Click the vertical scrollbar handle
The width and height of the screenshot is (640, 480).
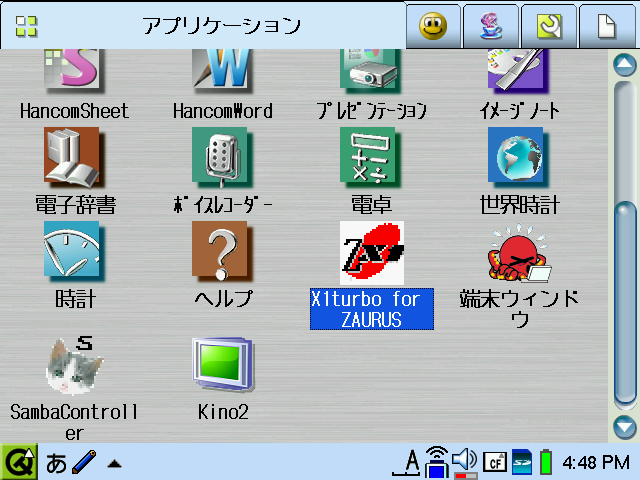(x=624, y=303)
